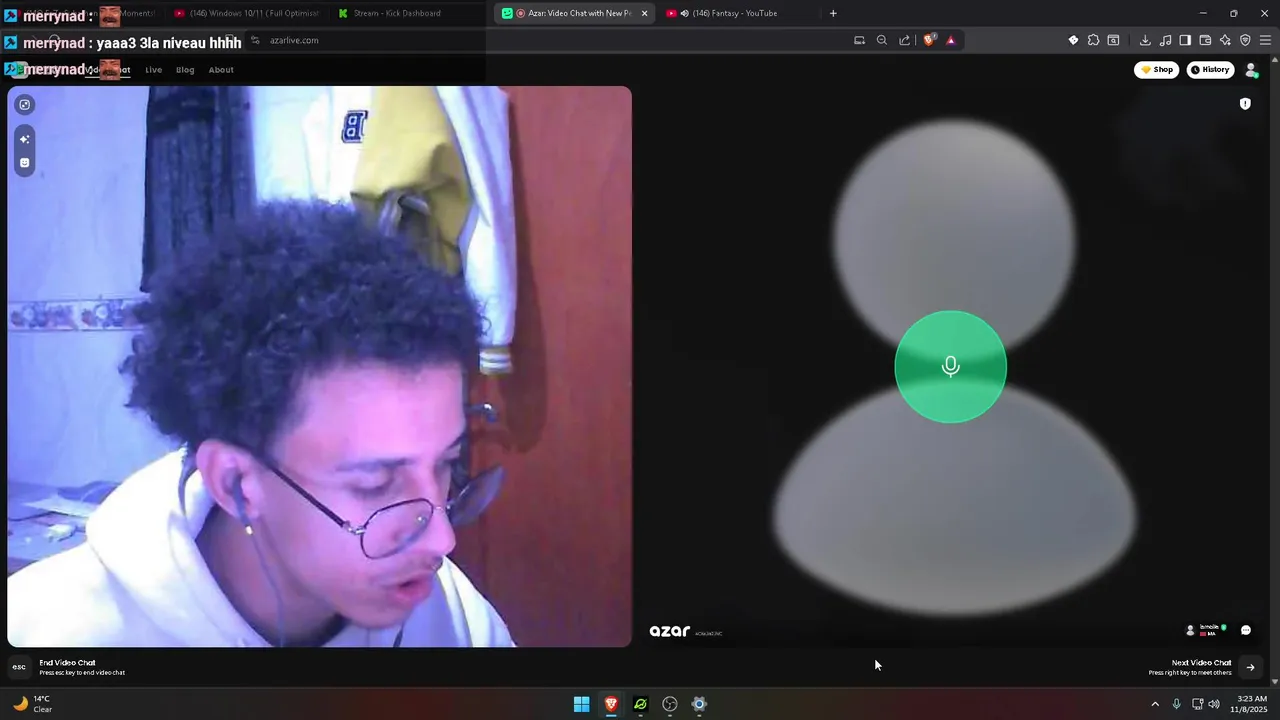Click the esc End Video Chat key
1280x720 pixels.
[19, 667]
